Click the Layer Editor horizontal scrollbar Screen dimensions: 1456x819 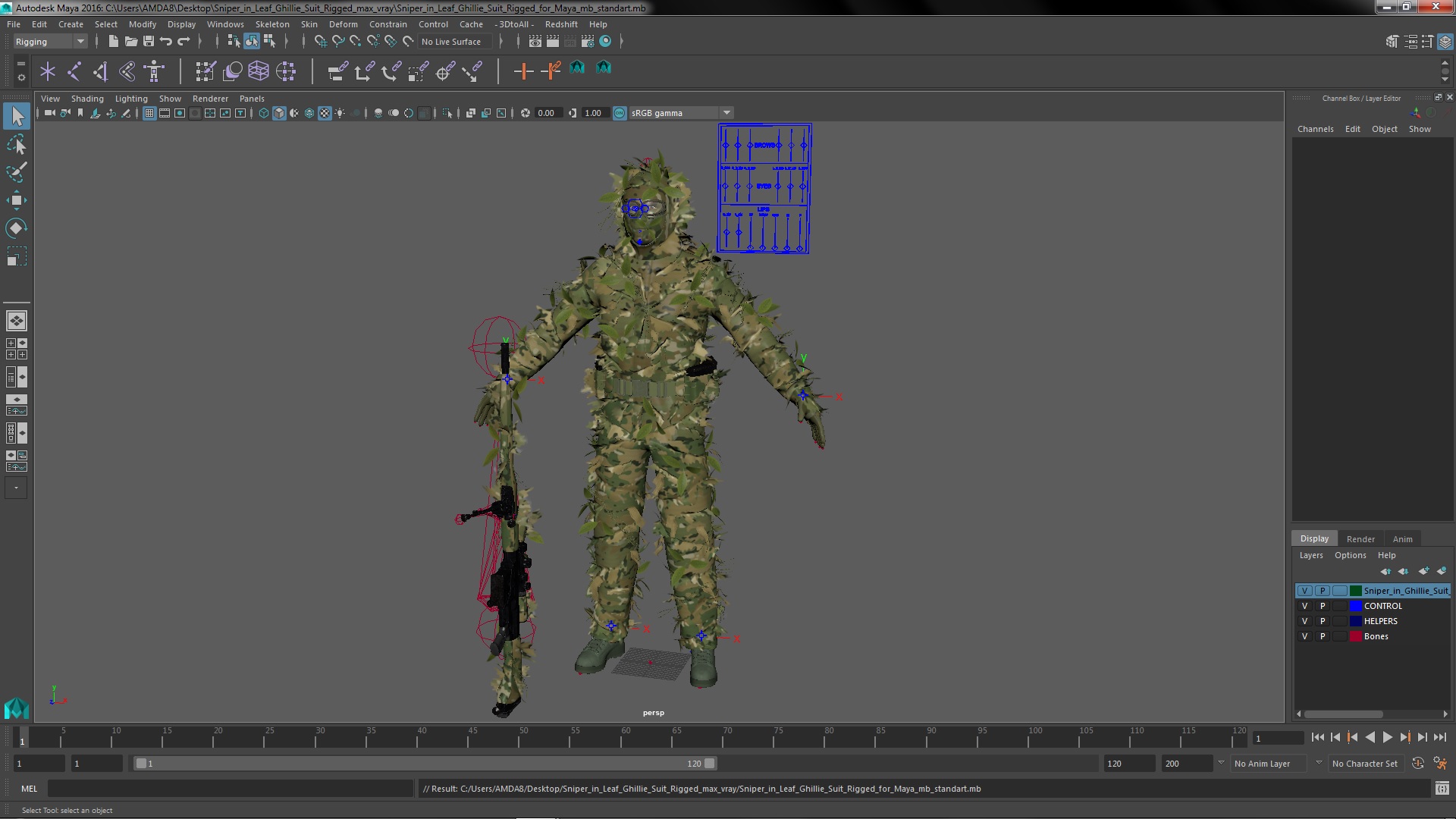pyautogui.click(x=1342, y=714)
